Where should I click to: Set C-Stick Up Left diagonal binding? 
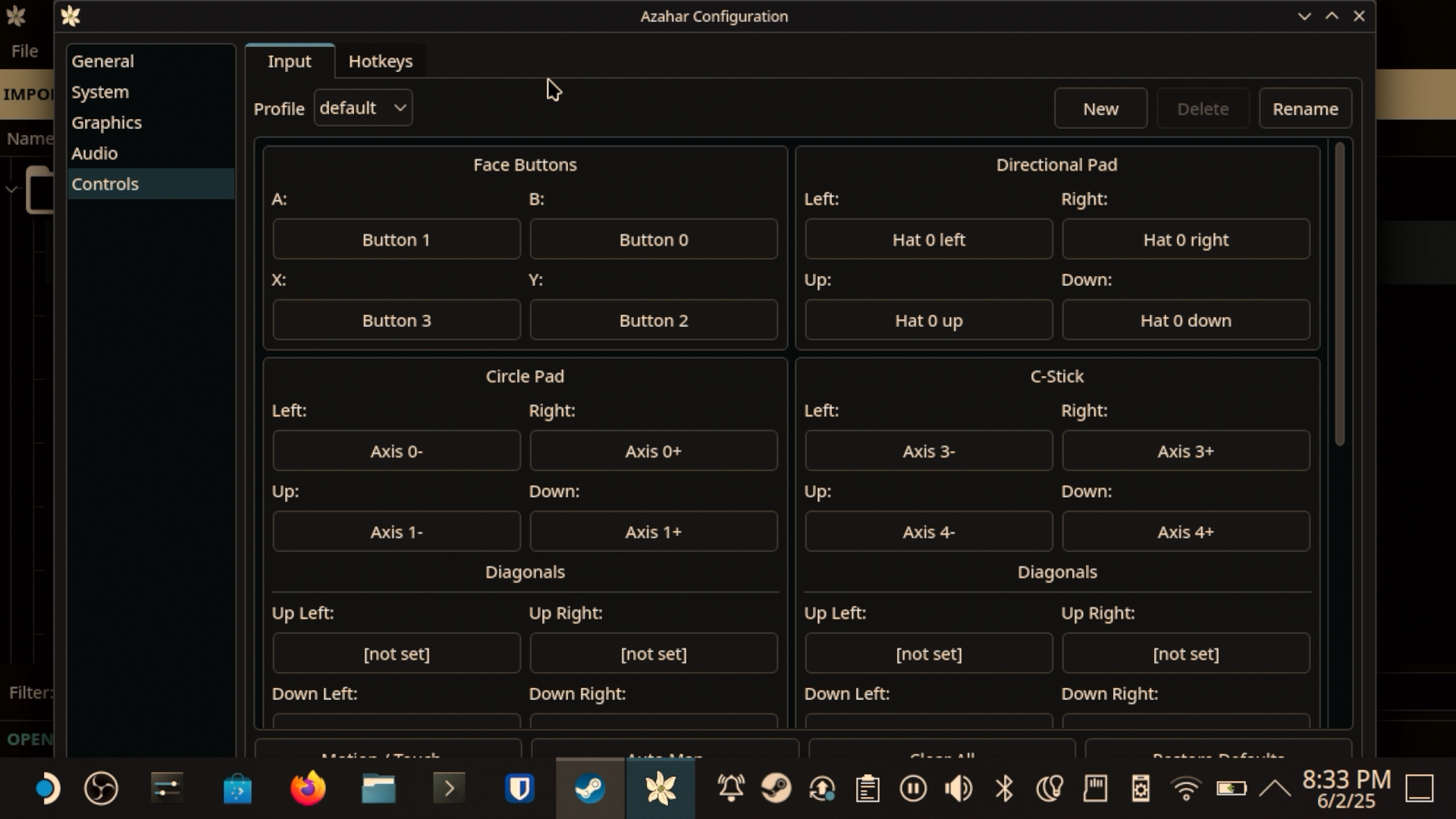(x=929, y=654)
